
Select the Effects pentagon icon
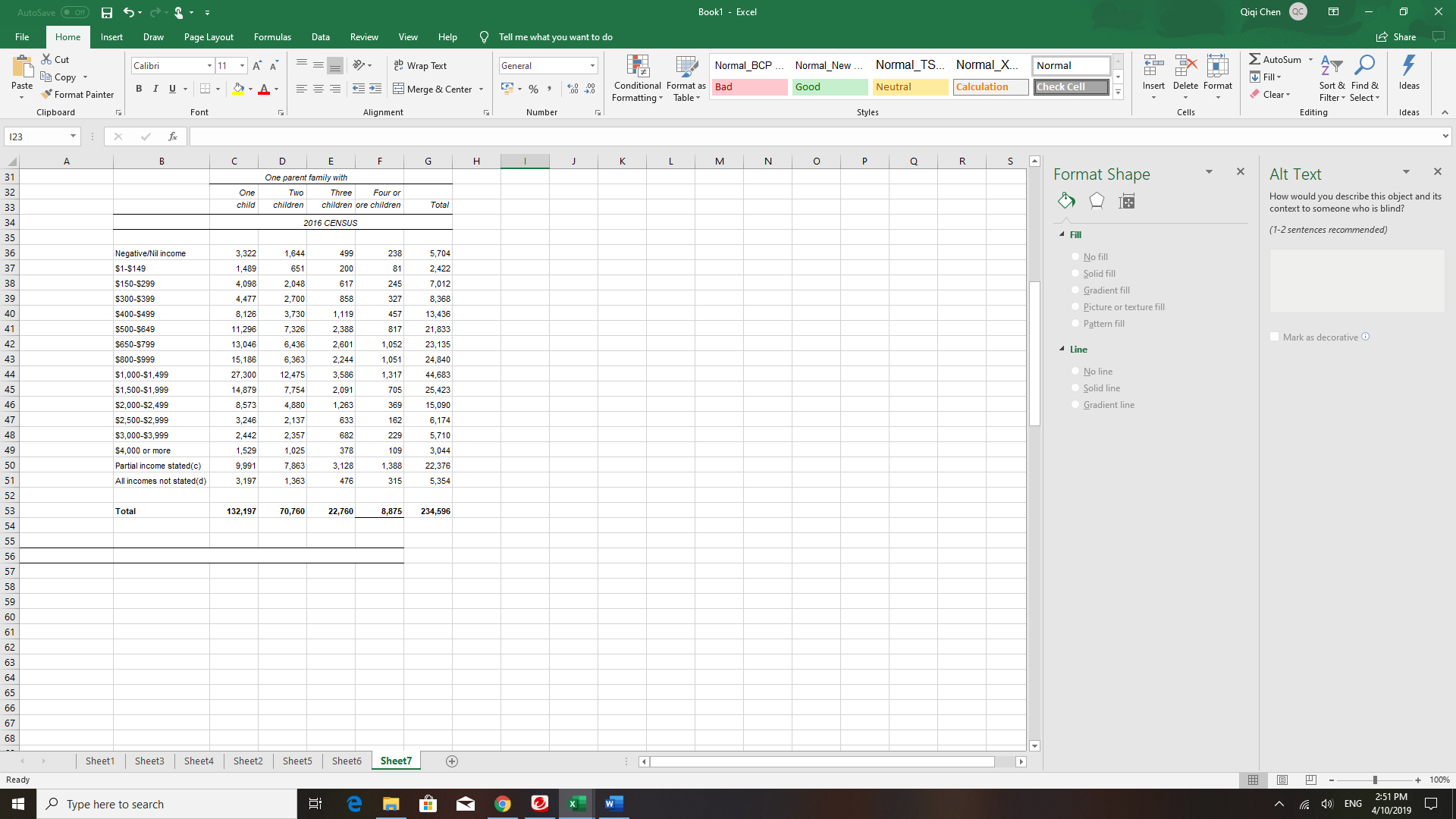click(1097, 201)
